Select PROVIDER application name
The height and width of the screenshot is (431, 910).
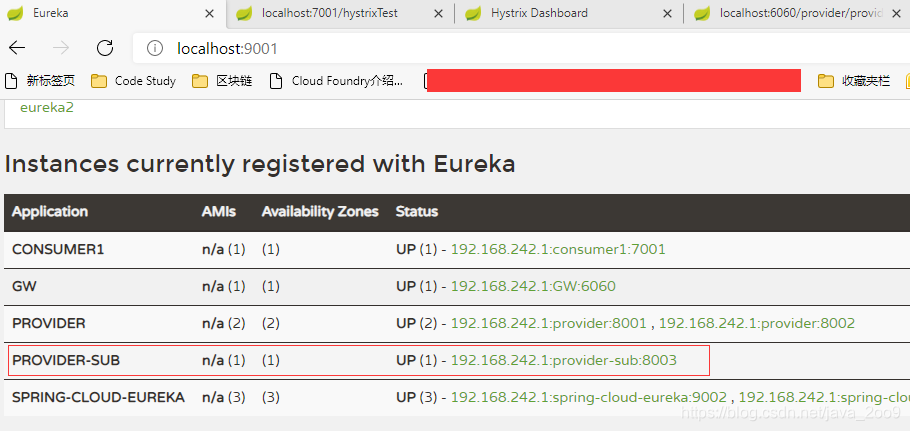pyautogui.click(x=49, y=323)
